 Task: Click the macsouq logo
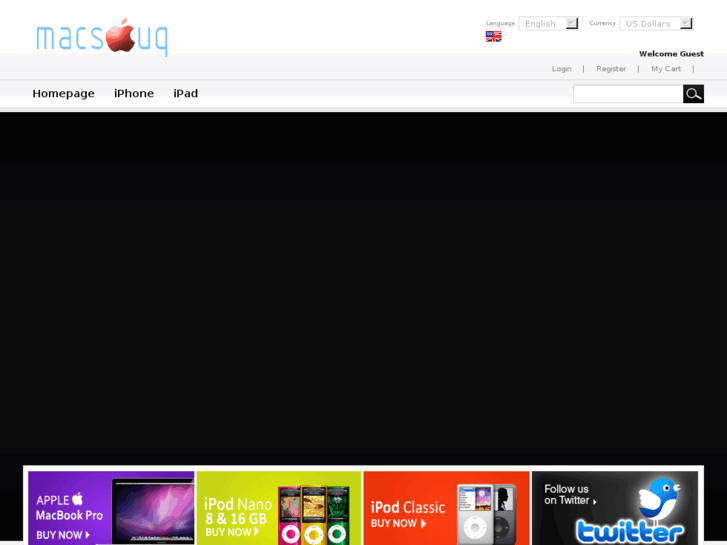tap(102, 38)
